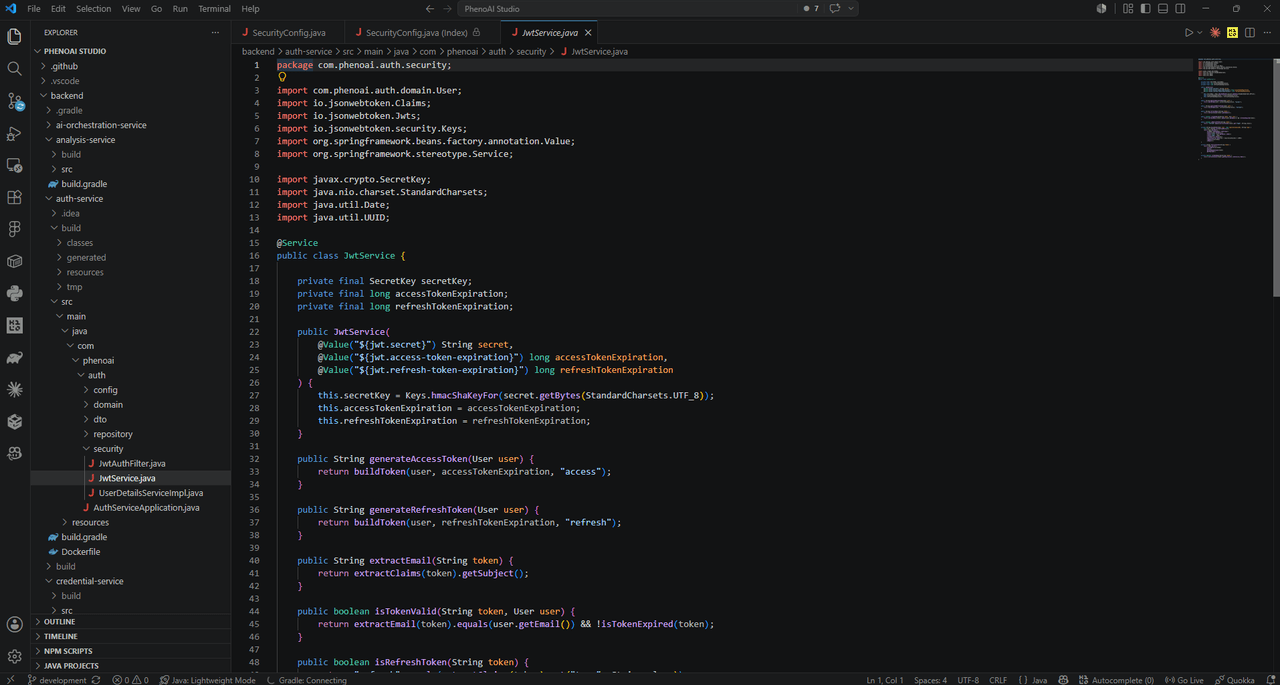Click the lightbulb code action icon
The width and height of the screenshot is (1280, 685).
[282, 77]
